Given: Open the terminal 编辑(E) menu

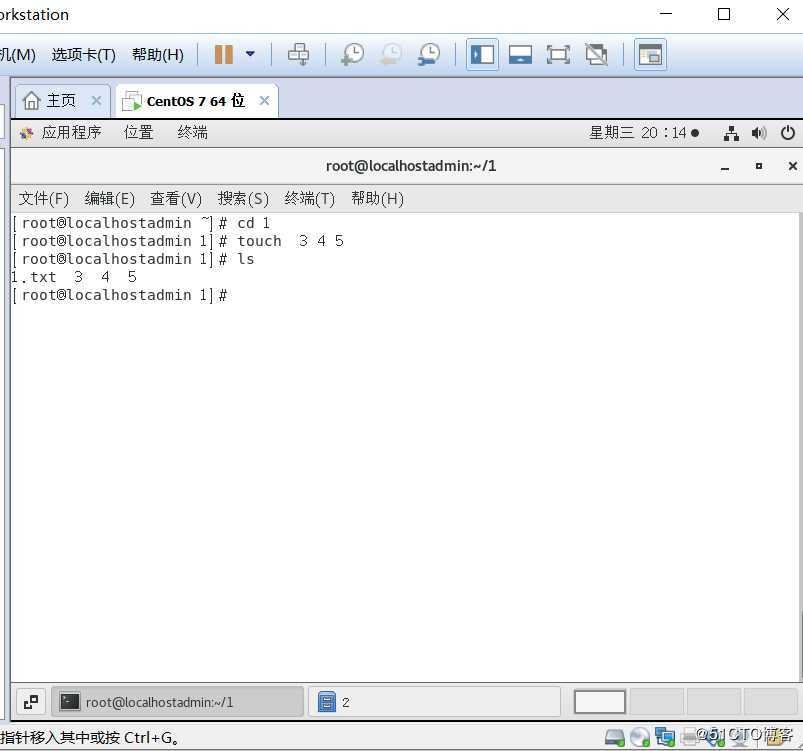Looking at the screenshot, I should point(110,198).
